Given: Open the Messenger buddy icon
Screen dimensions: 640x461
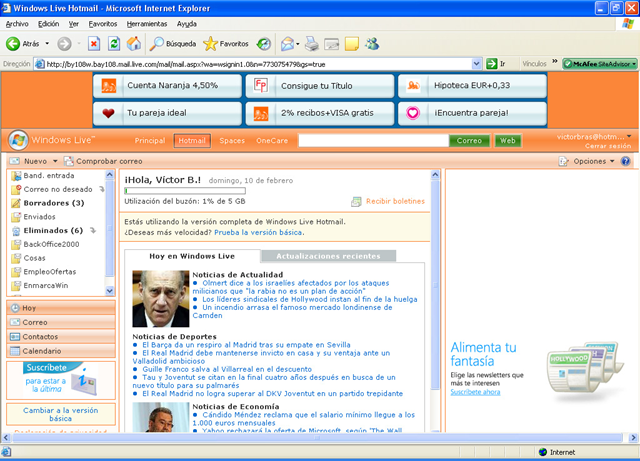Looking at the screenshot, I should click(x=372, y=44).
